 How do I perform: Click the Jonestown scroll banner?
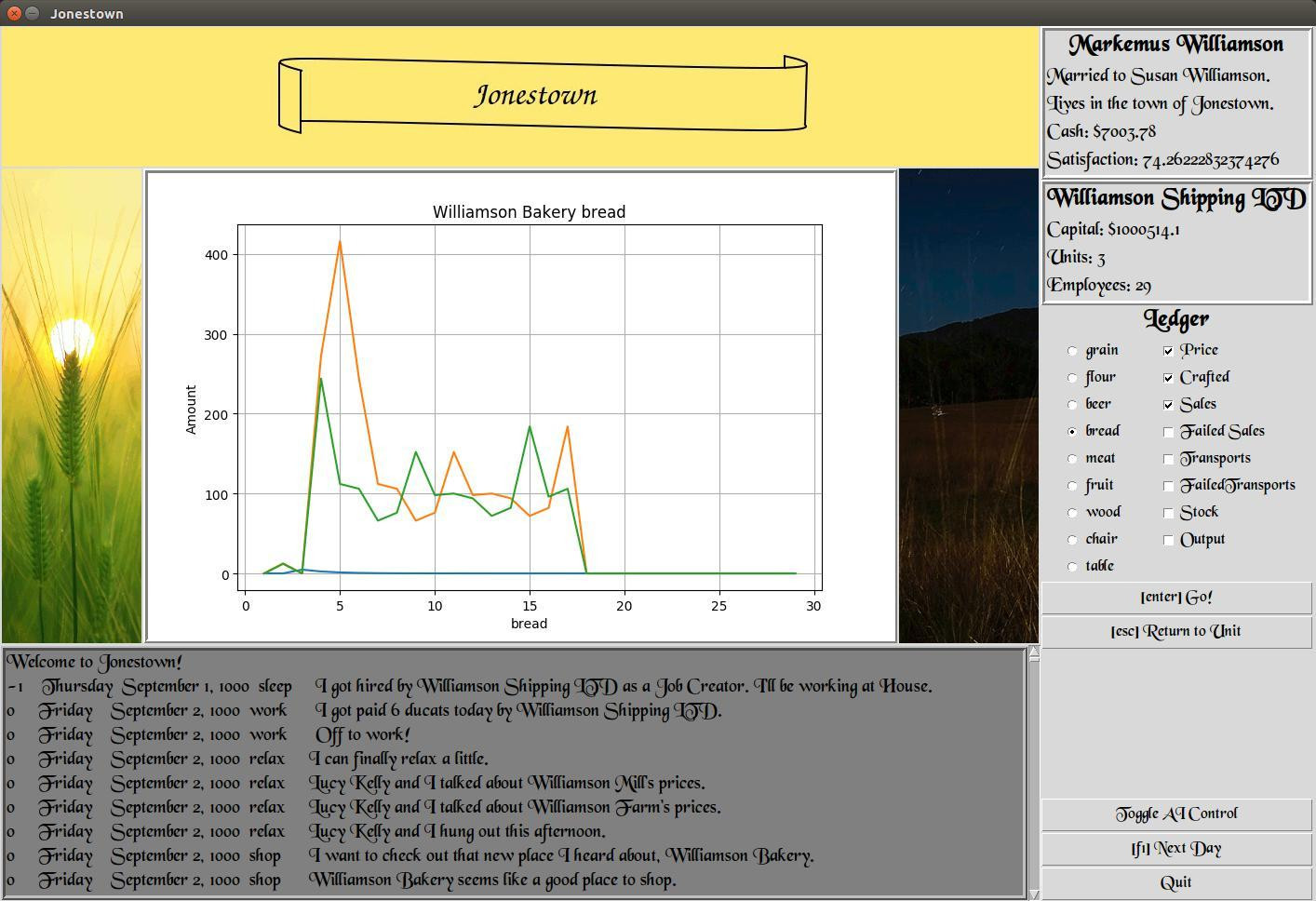[543, 94]
